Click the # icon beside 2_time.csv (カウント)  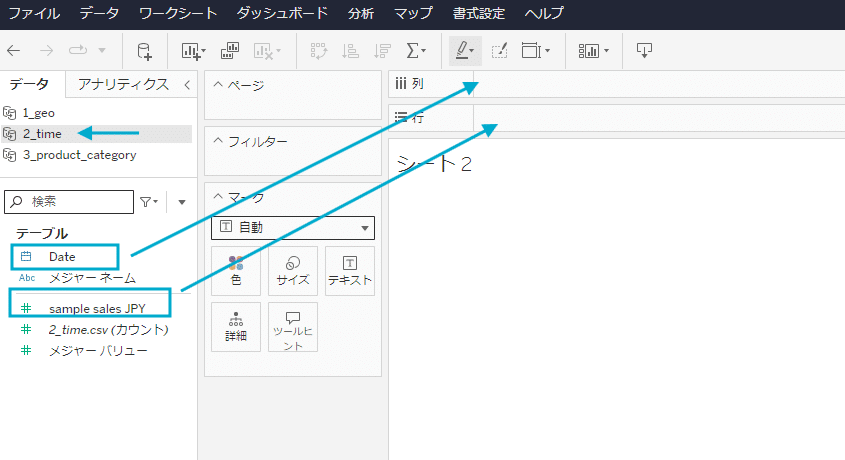pos(25,329)
